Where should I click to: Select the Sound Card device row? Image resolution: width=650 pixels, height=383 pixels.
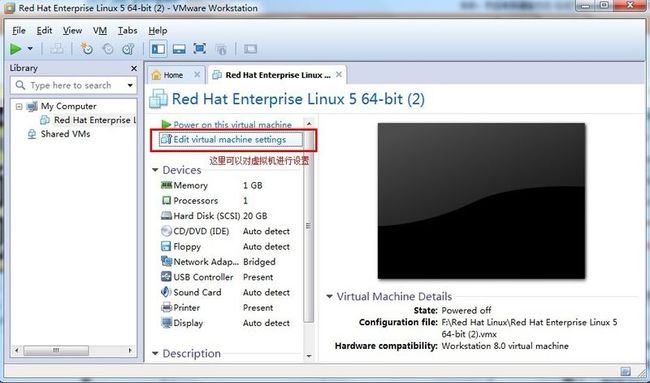227,293
